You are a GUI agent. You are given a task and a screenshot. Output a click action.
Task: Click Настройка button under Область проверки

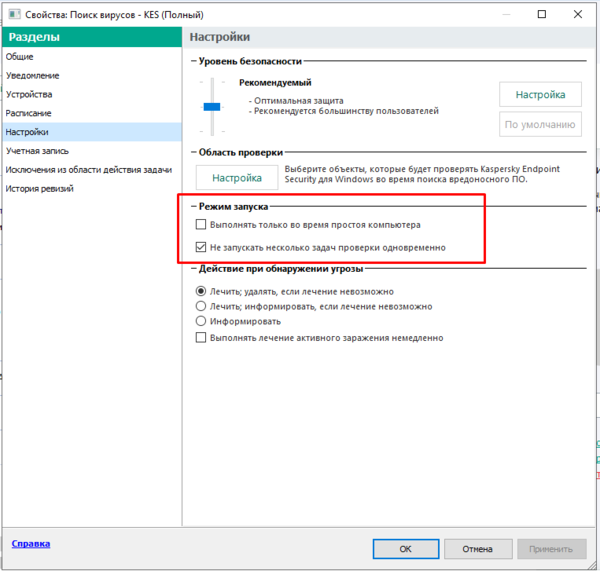[237, 178]
